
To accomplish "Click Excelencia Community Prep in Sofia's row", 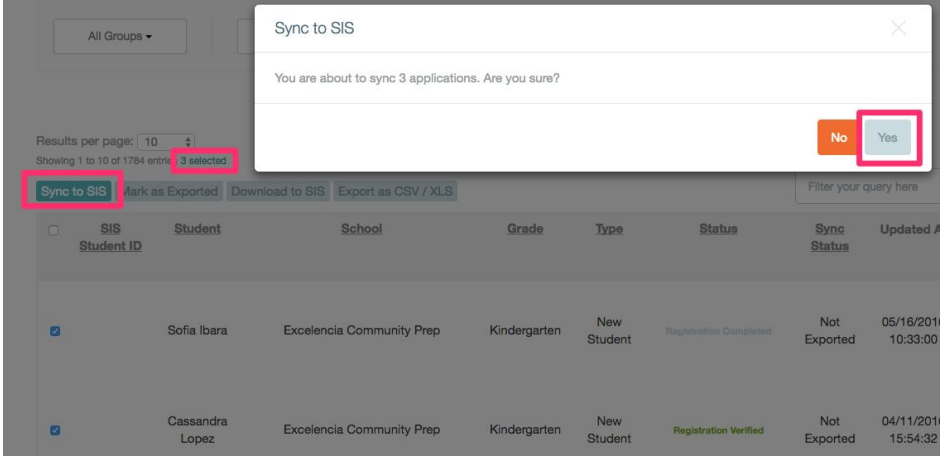I will 361,330.
